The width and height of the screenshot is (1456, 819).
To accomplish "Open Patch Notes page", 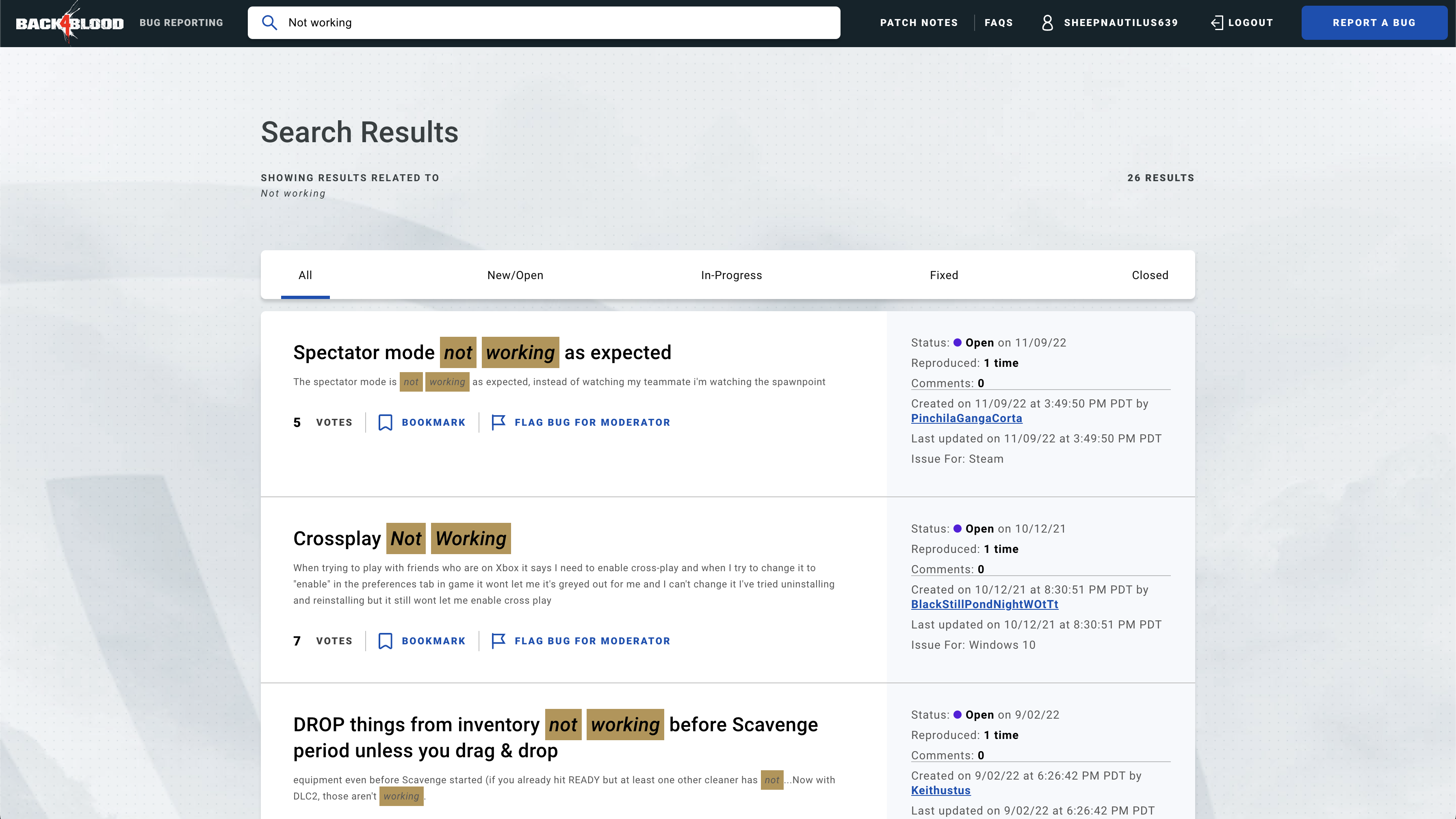I will pos(919,23).
